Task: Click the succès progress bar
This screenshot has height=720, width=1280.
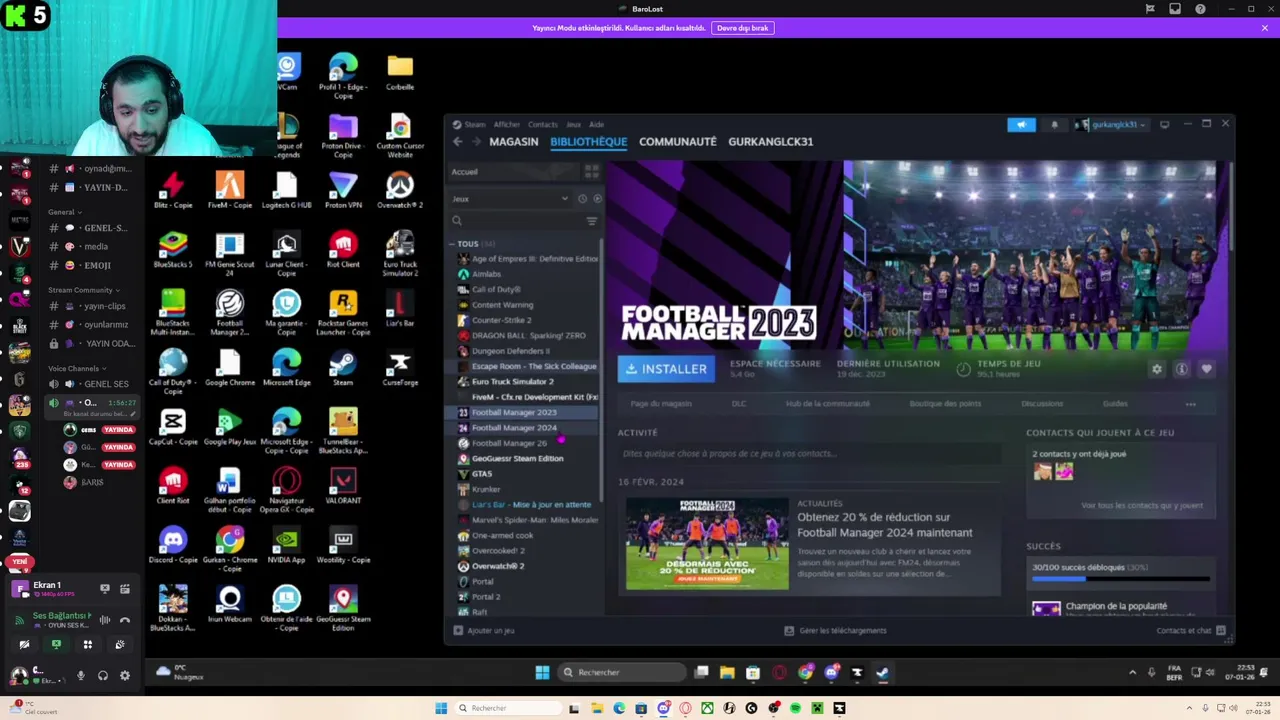Action: pyautogui.click(x=1121, y=579)
